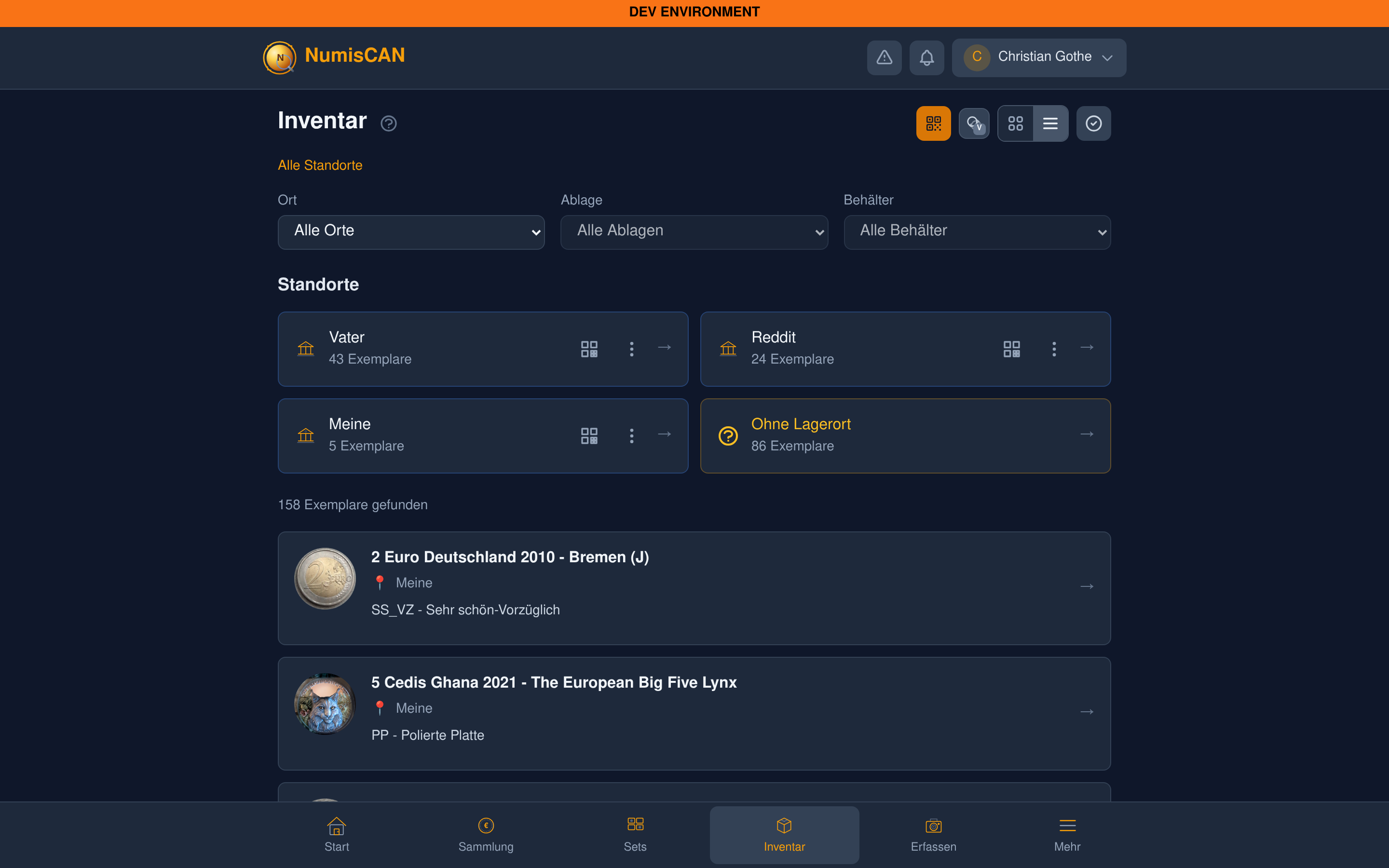Click the Ghana Lynx coin thumbnail

click(325, 704)
